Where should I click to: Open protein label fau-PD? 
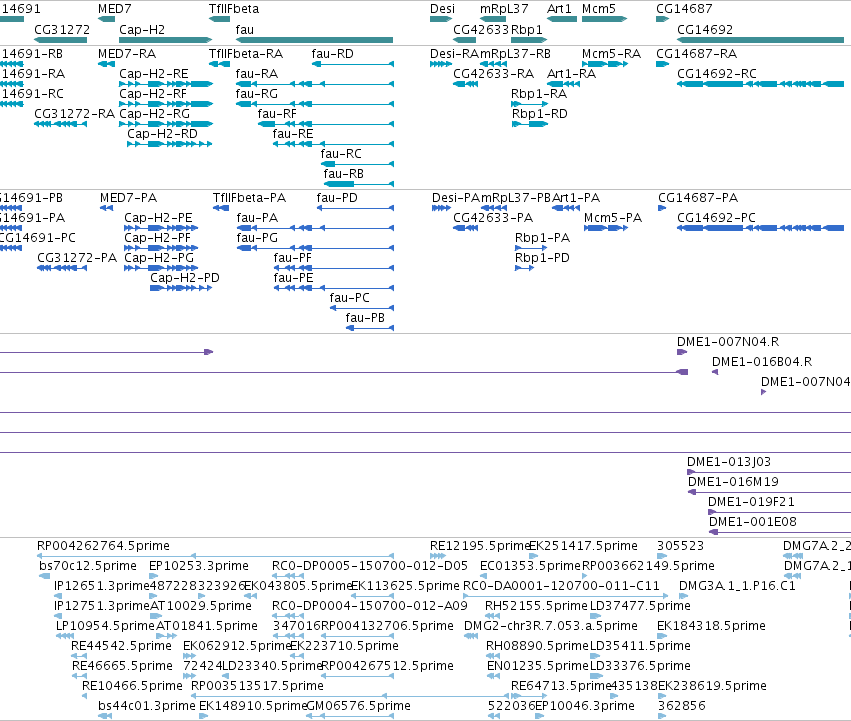(337, 198)
